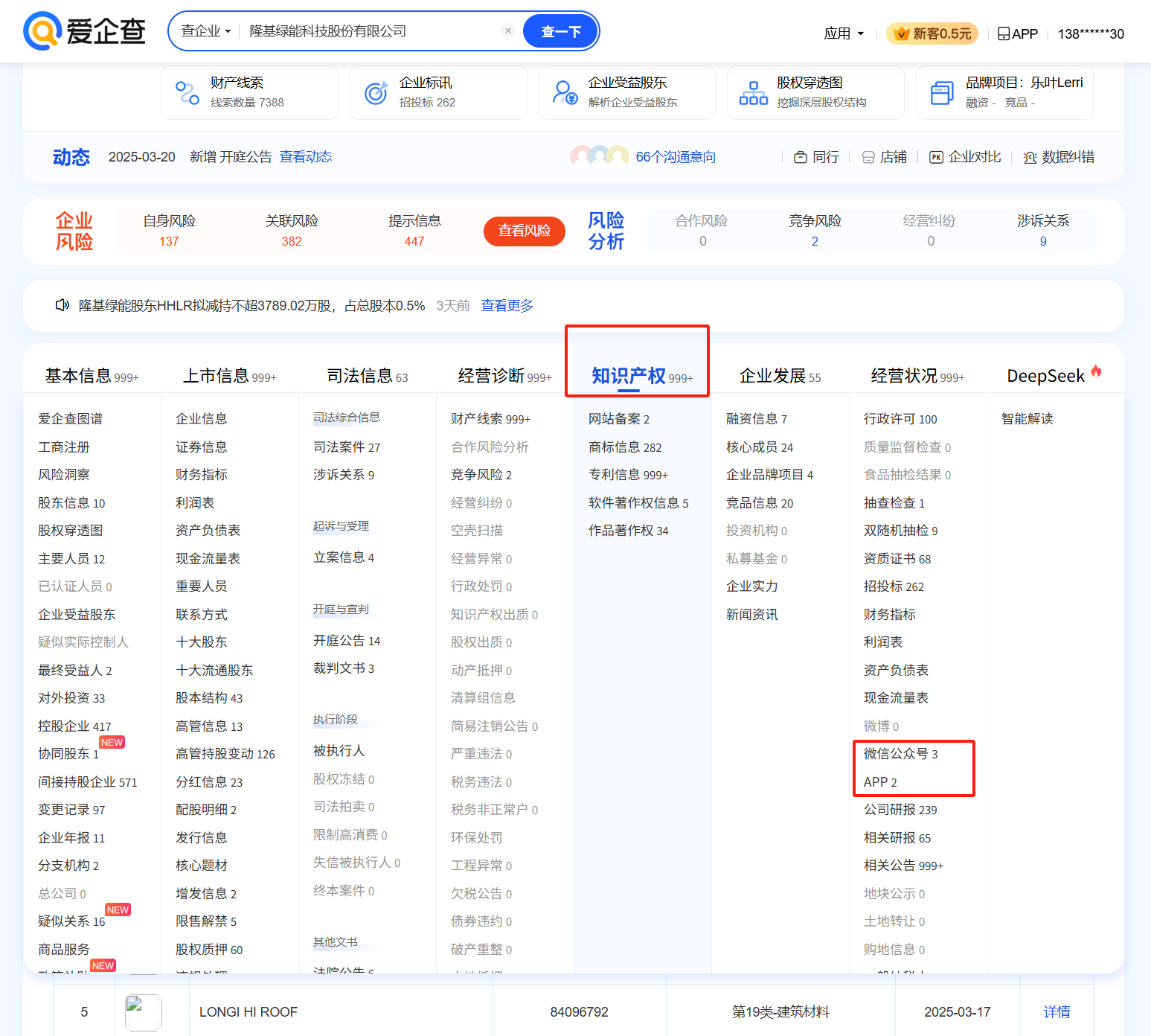1151x1036 pixels.
Task: Click the 详情 link for LONGI HI ROOF
Action: tap(1057, 1012)
